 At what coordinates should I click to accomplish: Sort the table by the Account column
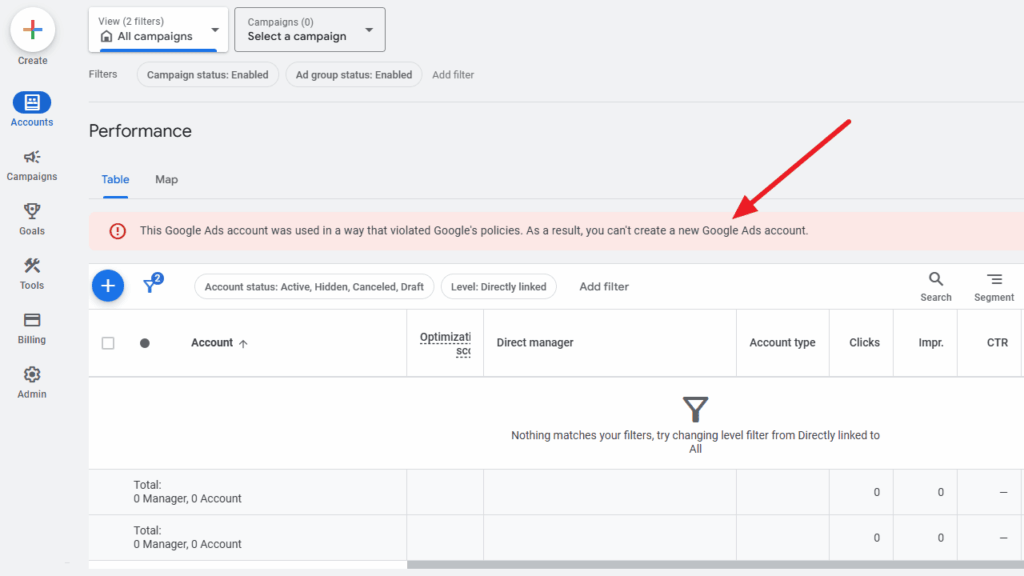(x=214, y=342)
